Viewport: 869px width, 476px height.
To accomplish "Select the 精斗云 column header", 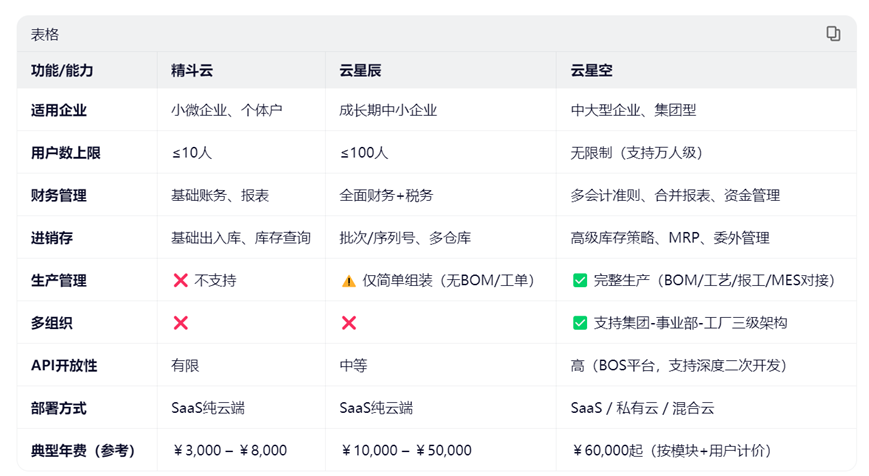I will [192, 71].
